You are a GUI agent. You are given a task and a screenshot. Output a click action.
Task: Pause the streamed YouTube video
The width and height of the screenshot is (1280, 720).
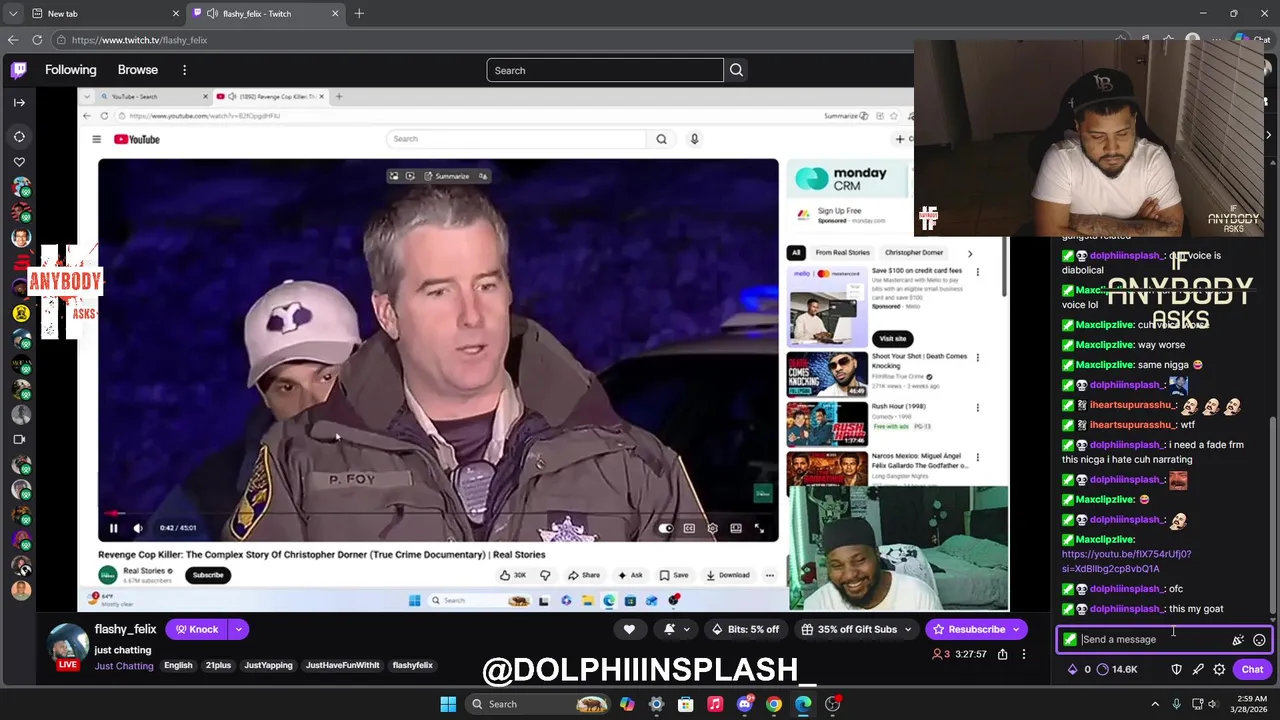(x=113, y=528)
